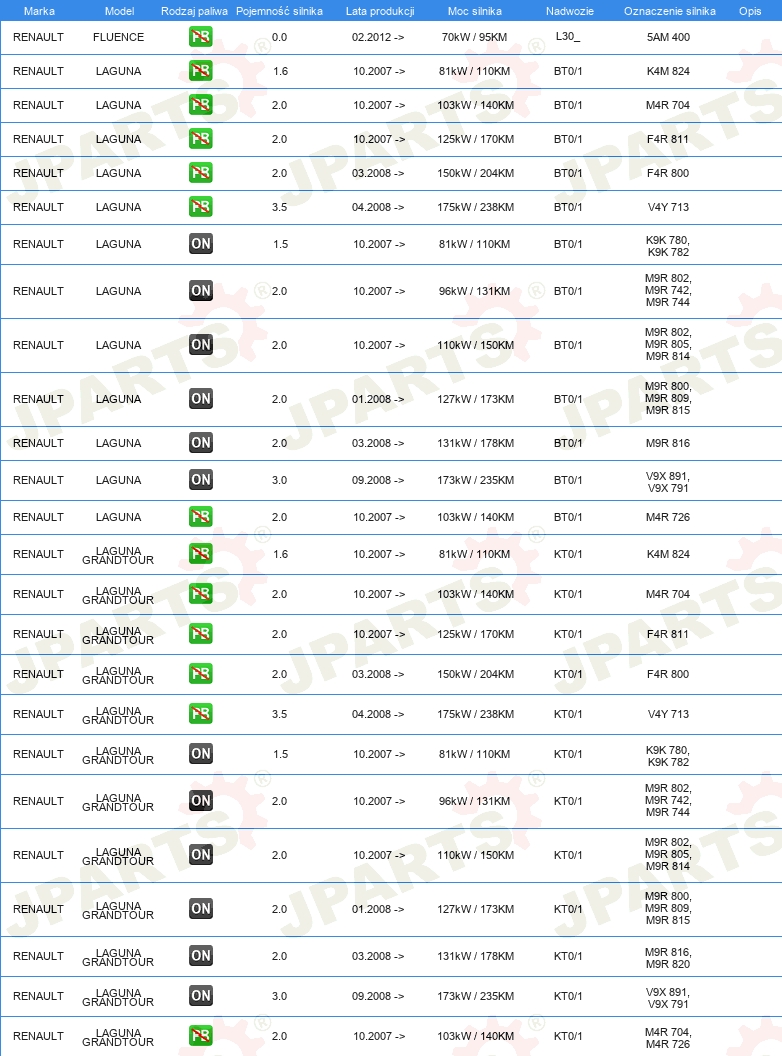The height and width of the screenshot is (1056, 782).
Task: Click the petrol icon in the Laguna M4R 726 row
Action: pos(201,517)
